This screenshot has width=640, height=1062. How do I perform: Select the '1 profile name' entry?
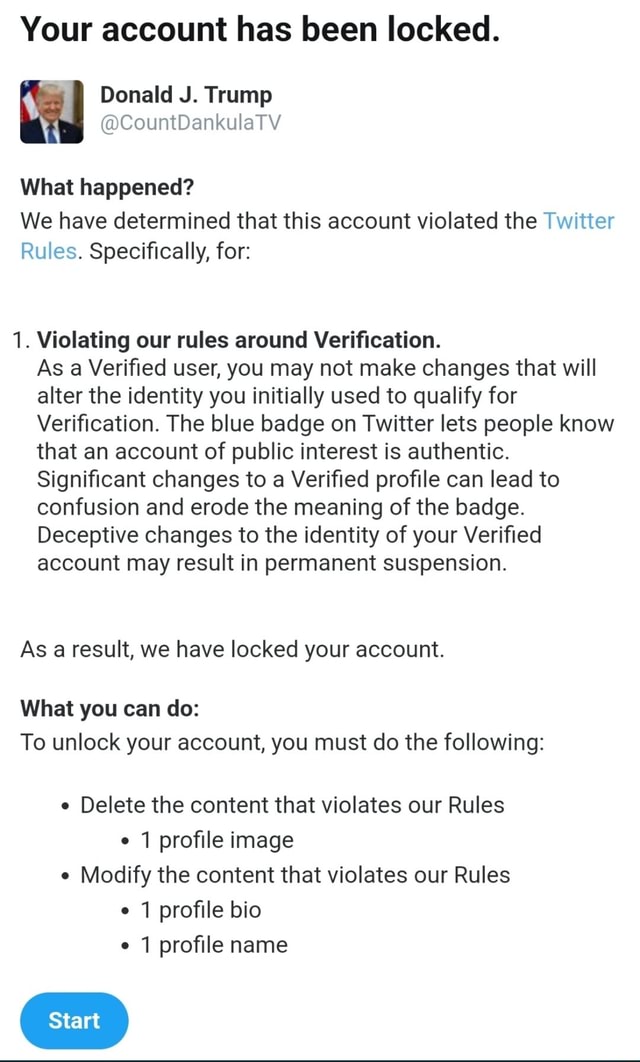(x=217, y=944)
